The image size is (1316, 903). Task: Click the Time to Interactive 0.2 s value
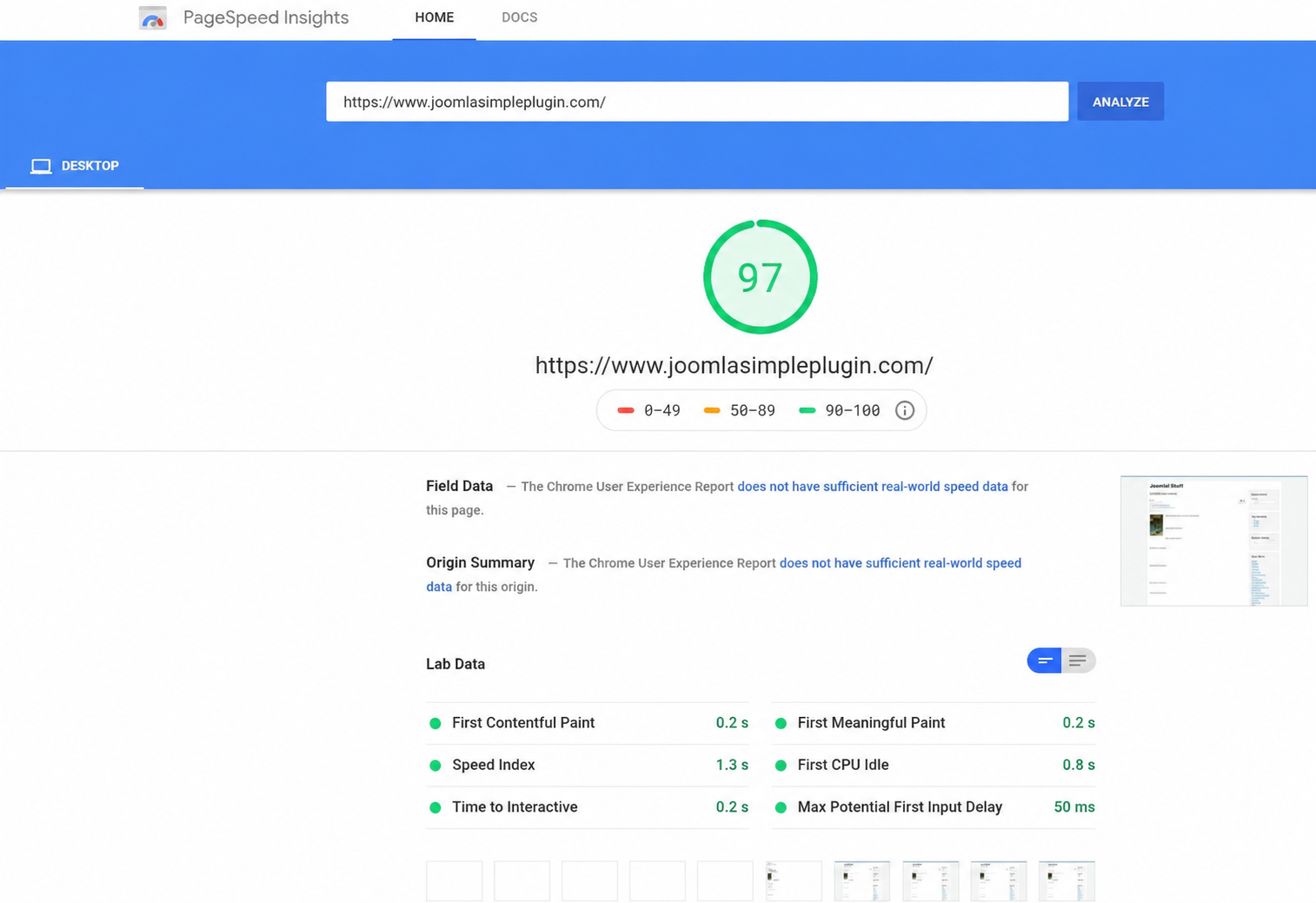pos(732,807)
